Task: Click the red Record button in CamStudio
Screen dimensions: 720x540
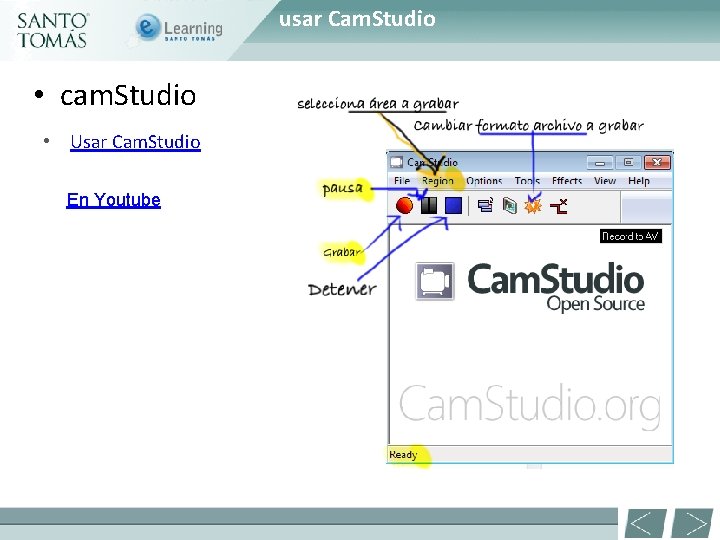Action: coord(404,205)
